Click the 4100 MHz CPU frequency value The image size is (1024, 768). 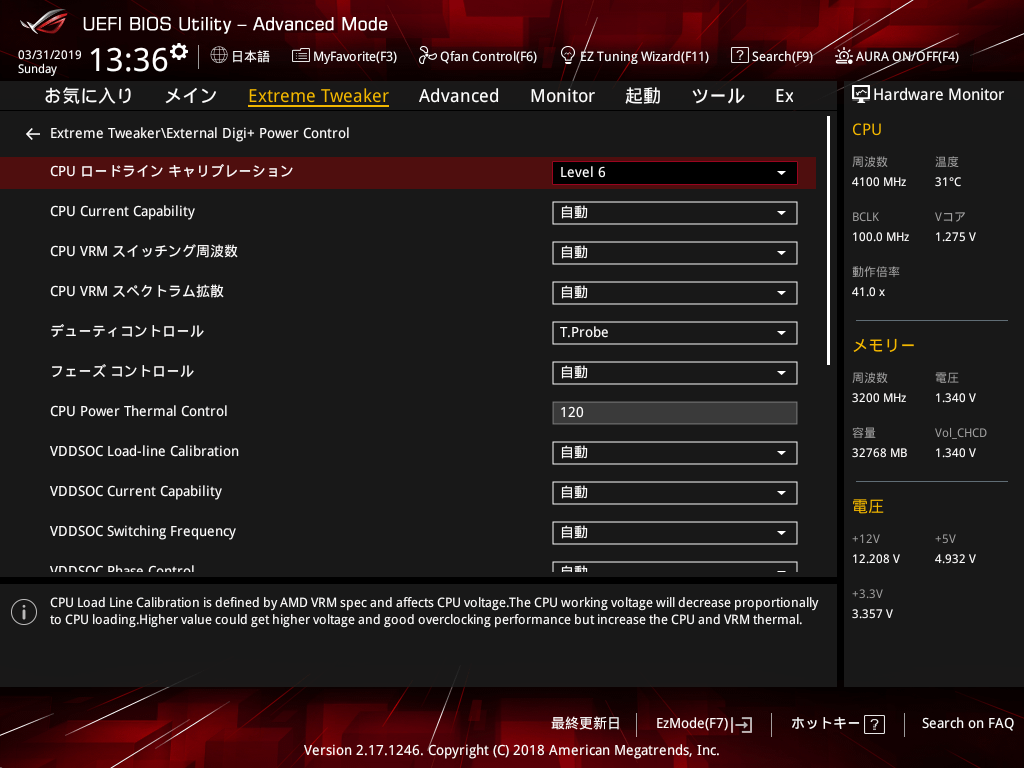(x=878, y=182)
